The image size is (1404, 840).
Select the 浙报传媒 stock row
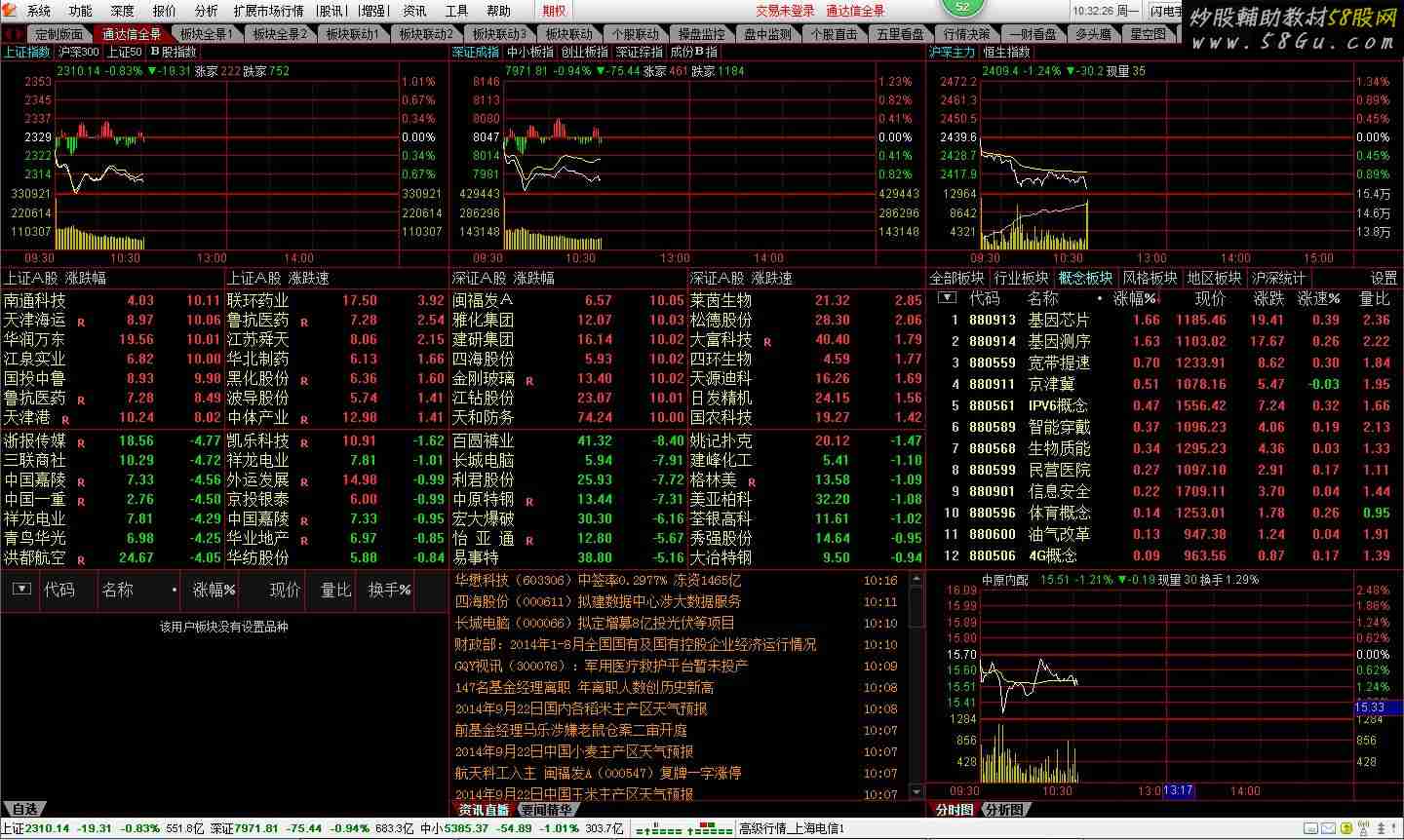[x=112, y=440]
